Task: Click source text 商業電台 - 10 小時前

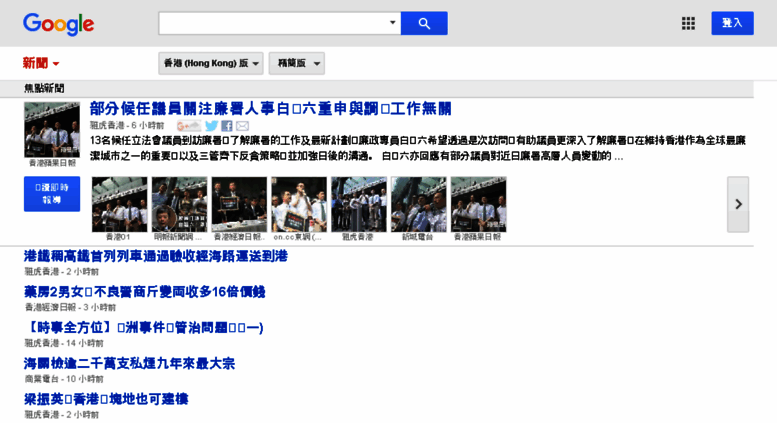Action: [x=64, y=379]
